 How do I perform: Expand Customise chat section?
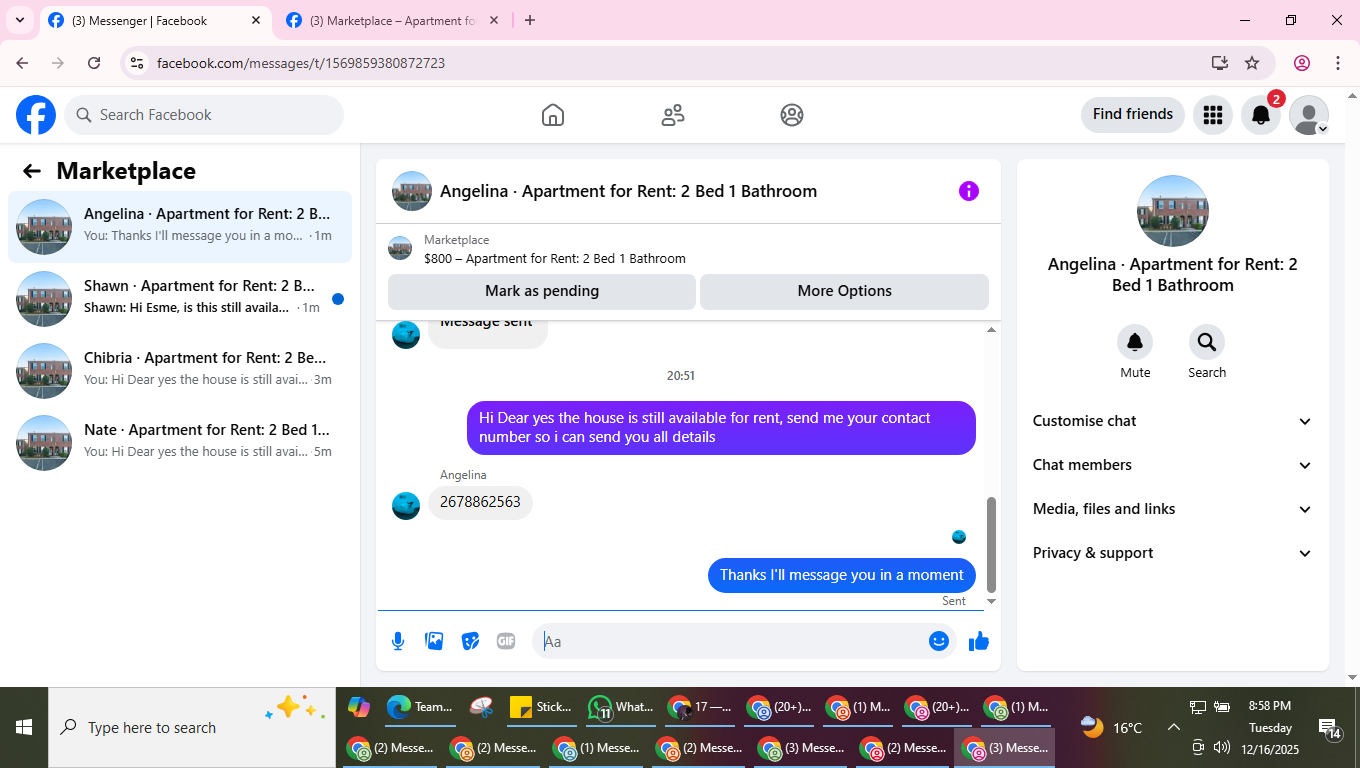(1173, 421)
